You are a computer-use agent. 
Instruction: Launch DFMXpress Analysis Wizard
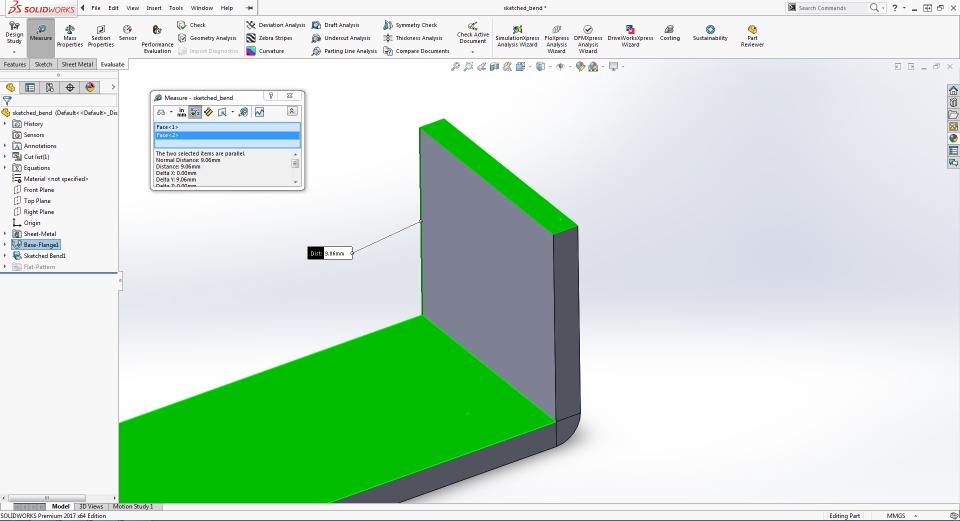588,39
